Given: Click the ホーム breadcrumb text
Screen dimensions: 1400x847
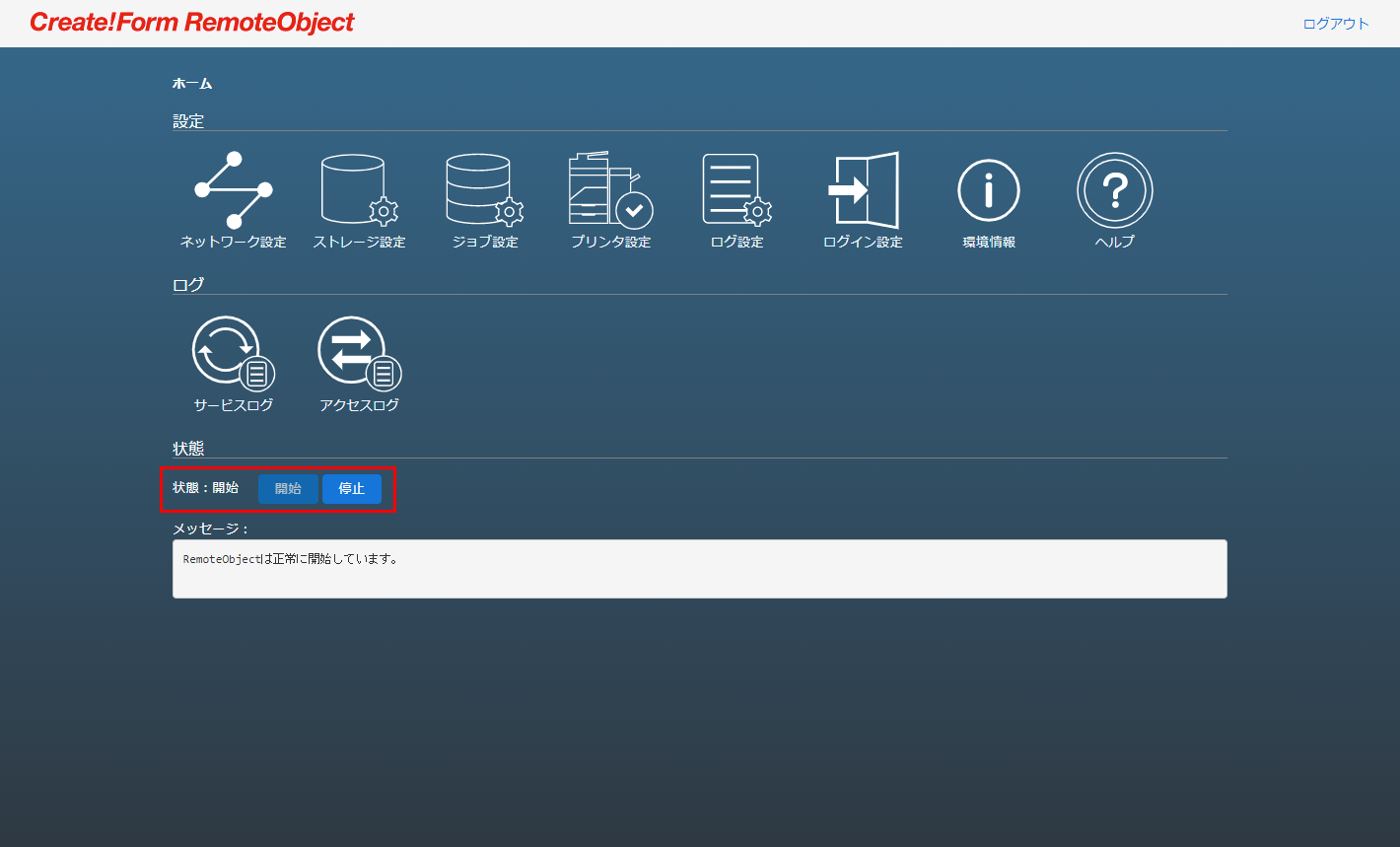Looking at the screenshot, I should [192, 84].
